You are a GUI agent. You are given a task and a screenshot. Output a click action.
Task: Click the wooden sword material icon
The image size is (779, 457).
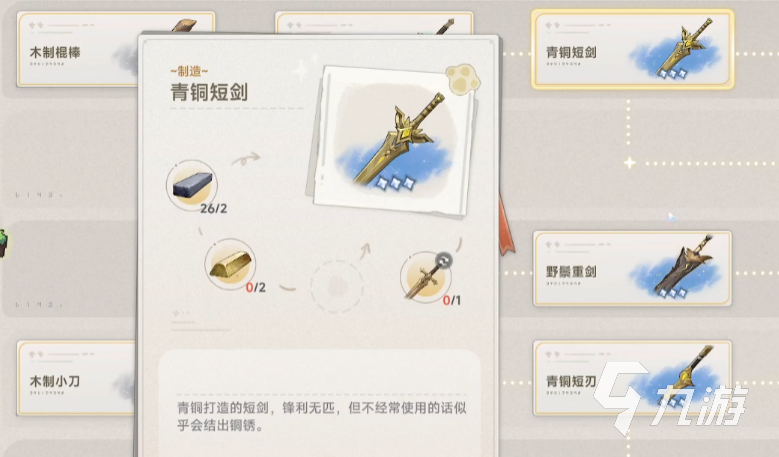[425, 277]
